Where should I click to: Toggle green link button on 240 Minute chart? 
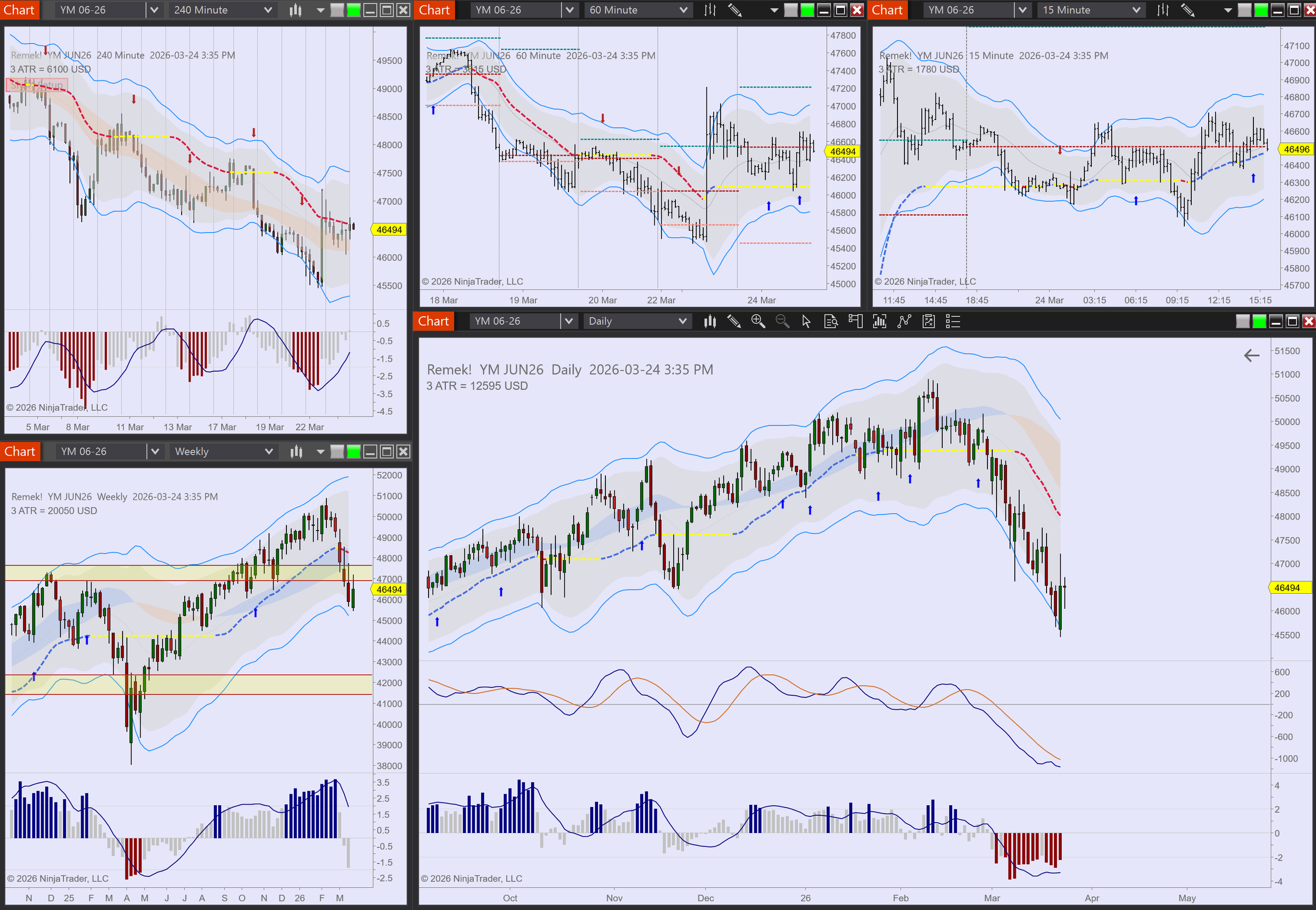pyautogui.click(x=354, y=11)
